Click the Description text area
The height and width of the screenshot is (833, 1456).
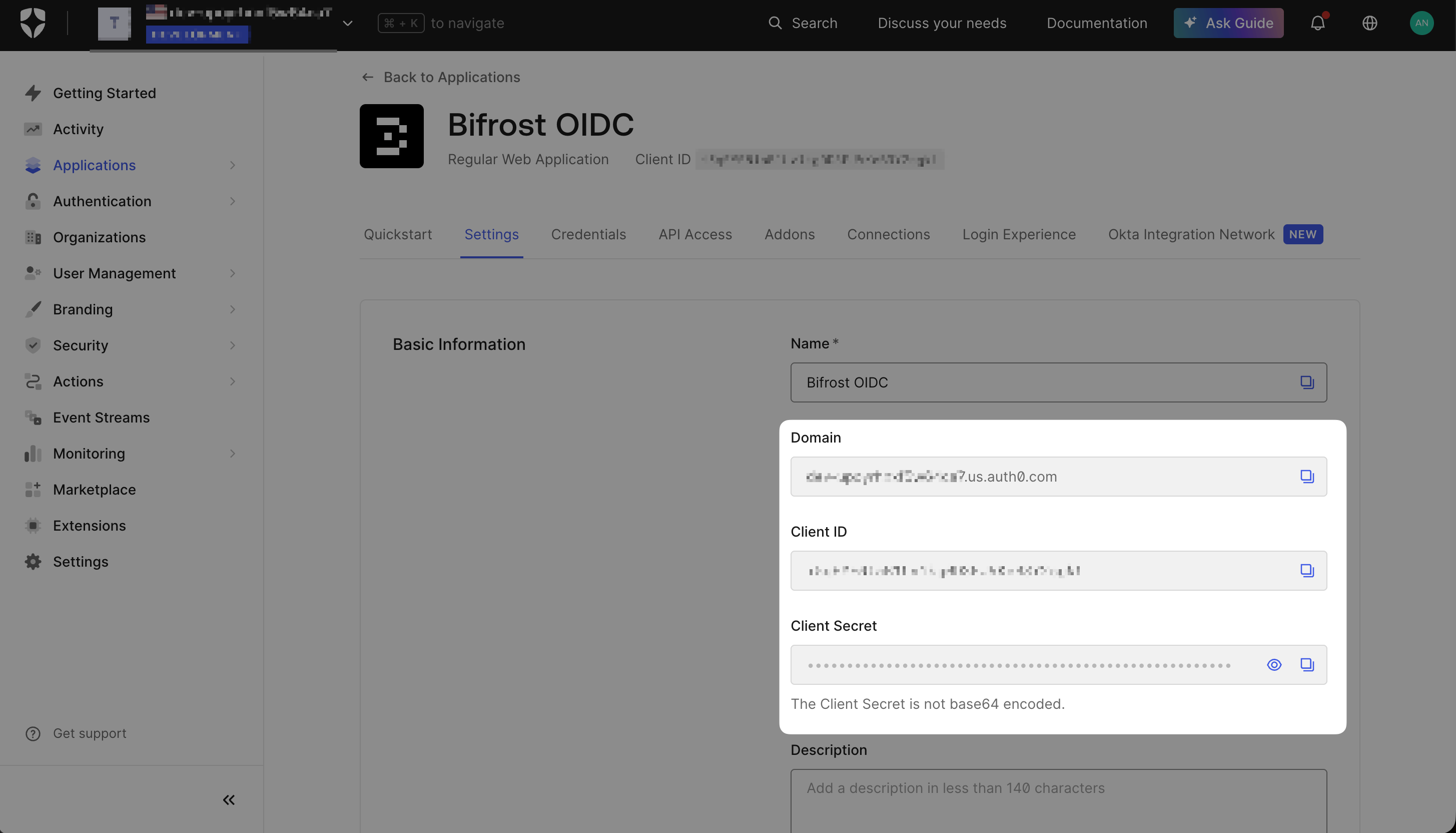click(1058, 800)
